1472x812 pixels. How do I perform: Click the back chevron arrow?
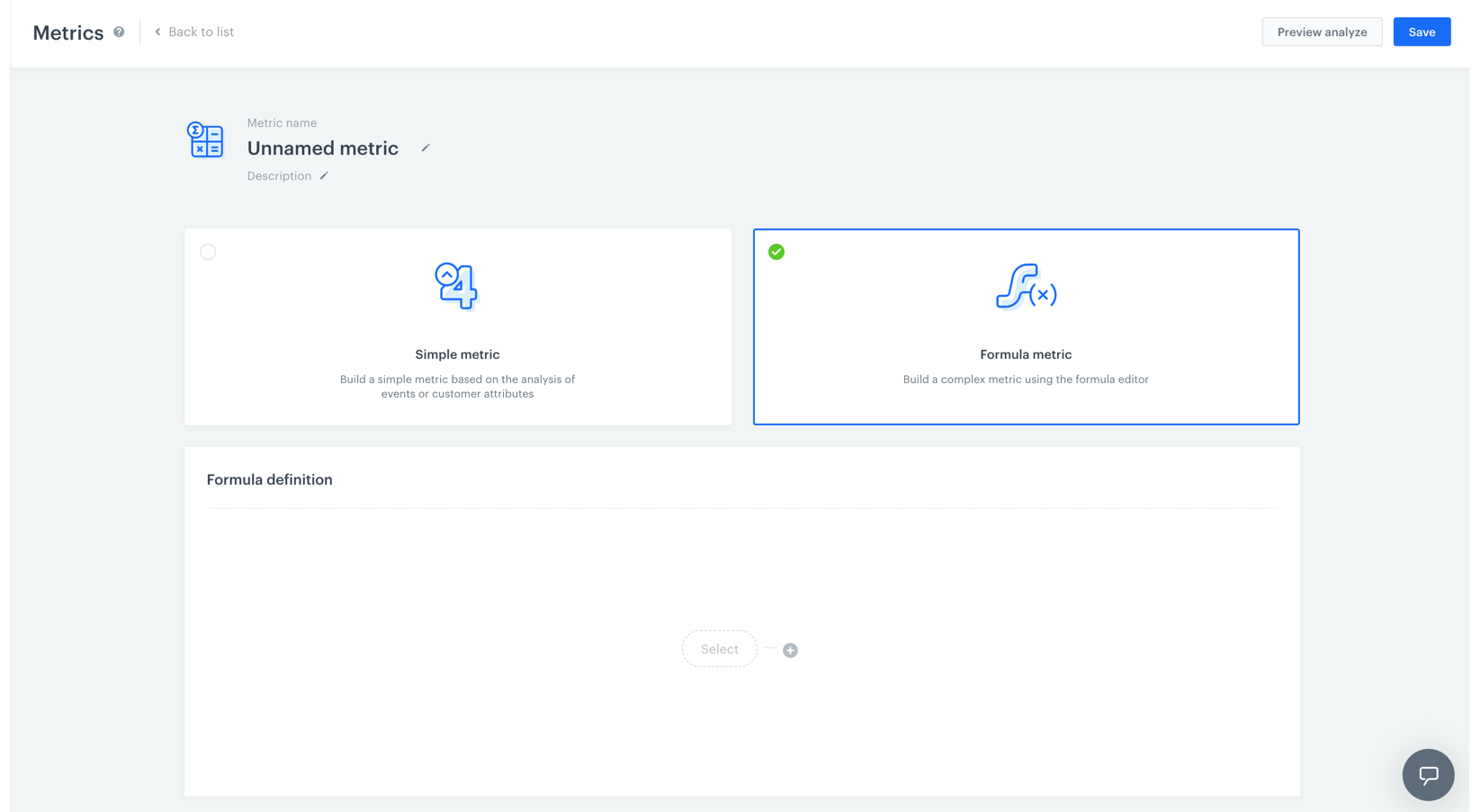[x=158, y=32]
